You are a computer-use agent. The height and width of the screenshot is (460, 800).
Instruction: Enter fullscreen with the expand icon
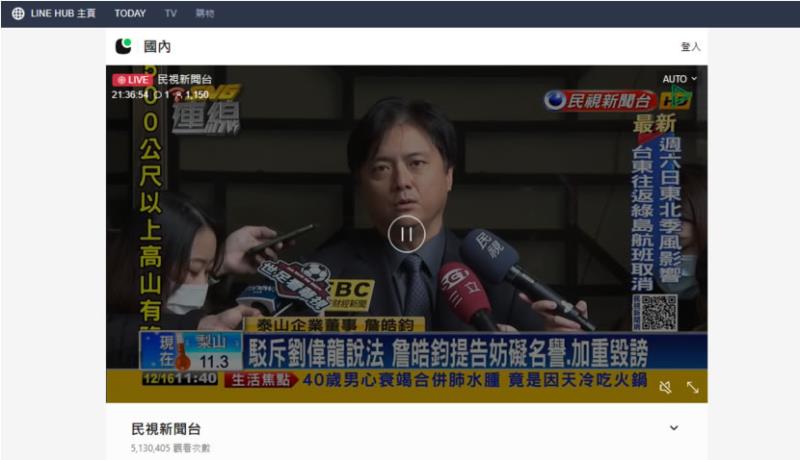click(x=692, y=388)
